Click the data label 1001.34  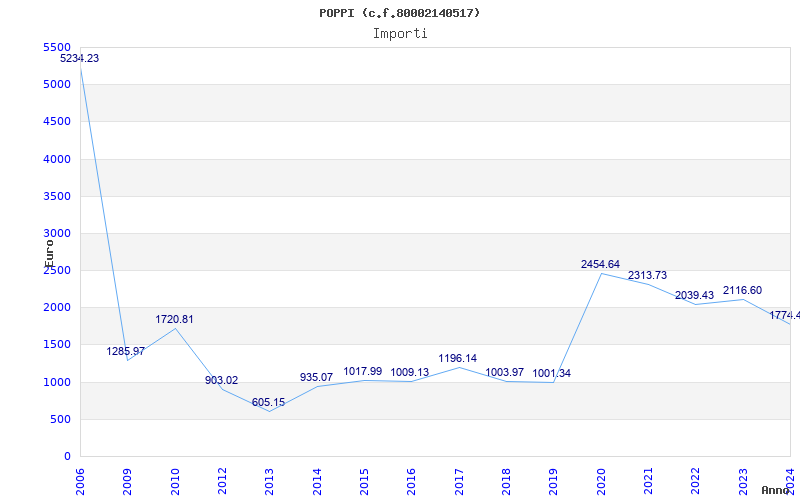pos(552,373)
